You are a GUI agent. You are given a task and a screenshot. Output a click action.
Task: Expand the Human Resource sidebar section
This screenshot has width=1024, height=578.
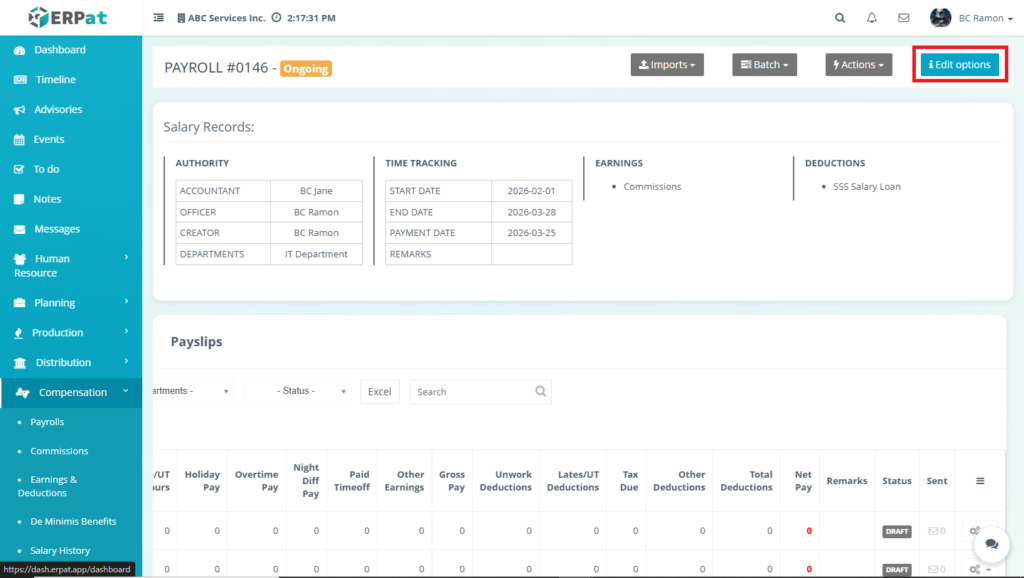click(70, 265)
